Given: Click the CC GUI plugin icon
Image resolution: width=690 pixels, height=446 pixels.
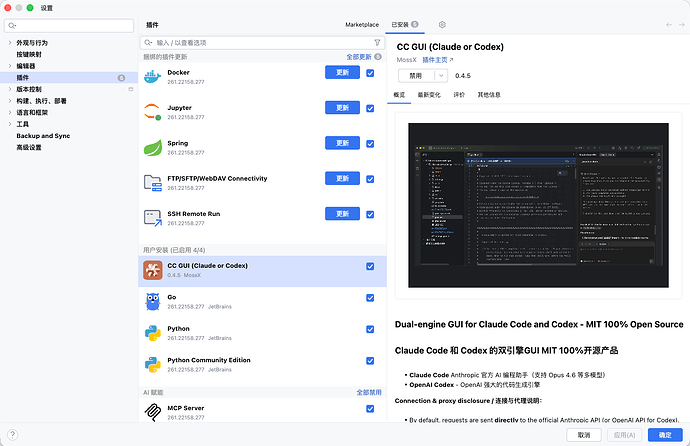Looking at the screenshot, I should pyautogui.click(x=153, y=270).
